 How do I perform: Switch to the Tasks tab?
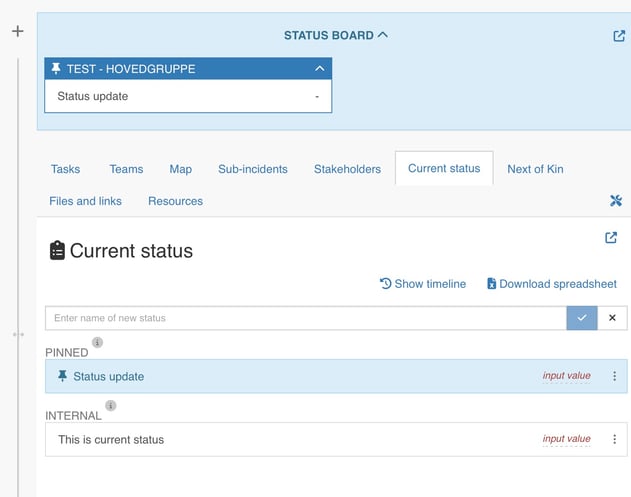pos(65,169)
